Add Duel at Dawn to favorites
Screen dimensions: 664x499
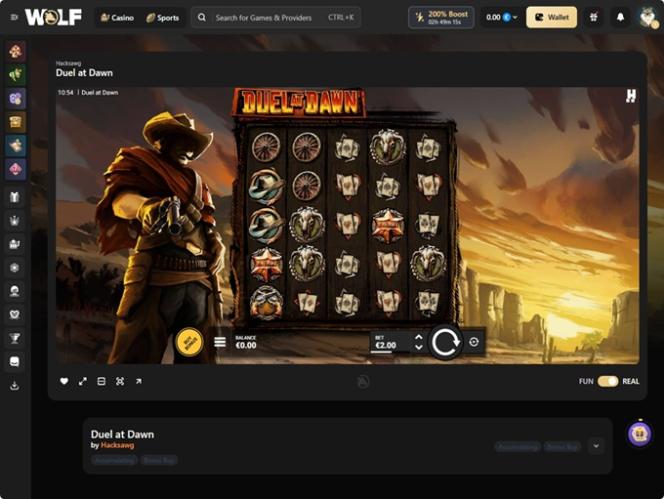click(x=65, y=381)
